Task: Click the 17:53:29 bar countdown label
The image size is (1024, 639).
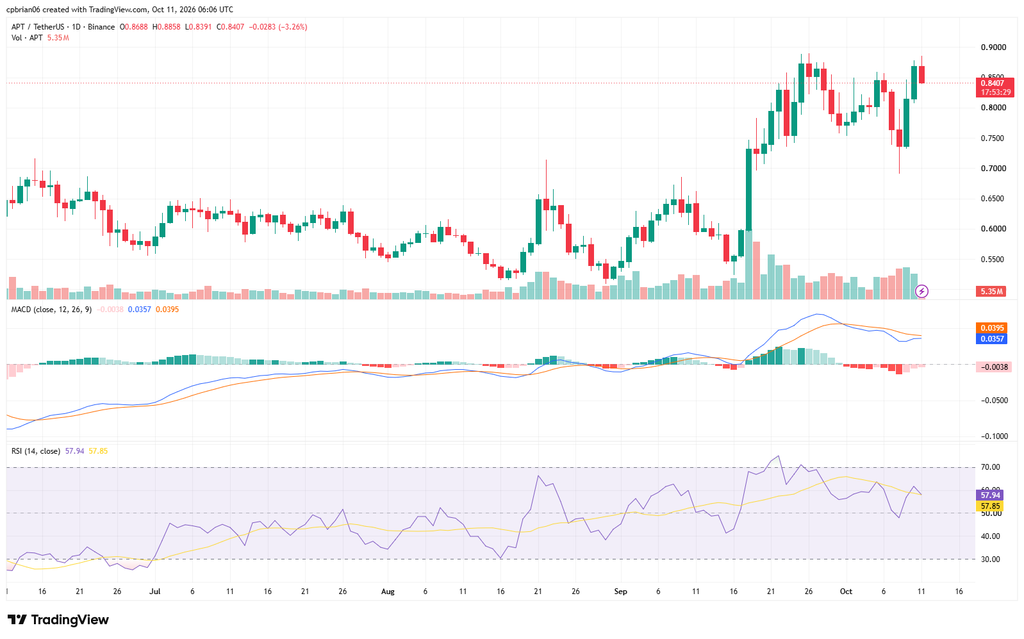Action: [995, 92]
